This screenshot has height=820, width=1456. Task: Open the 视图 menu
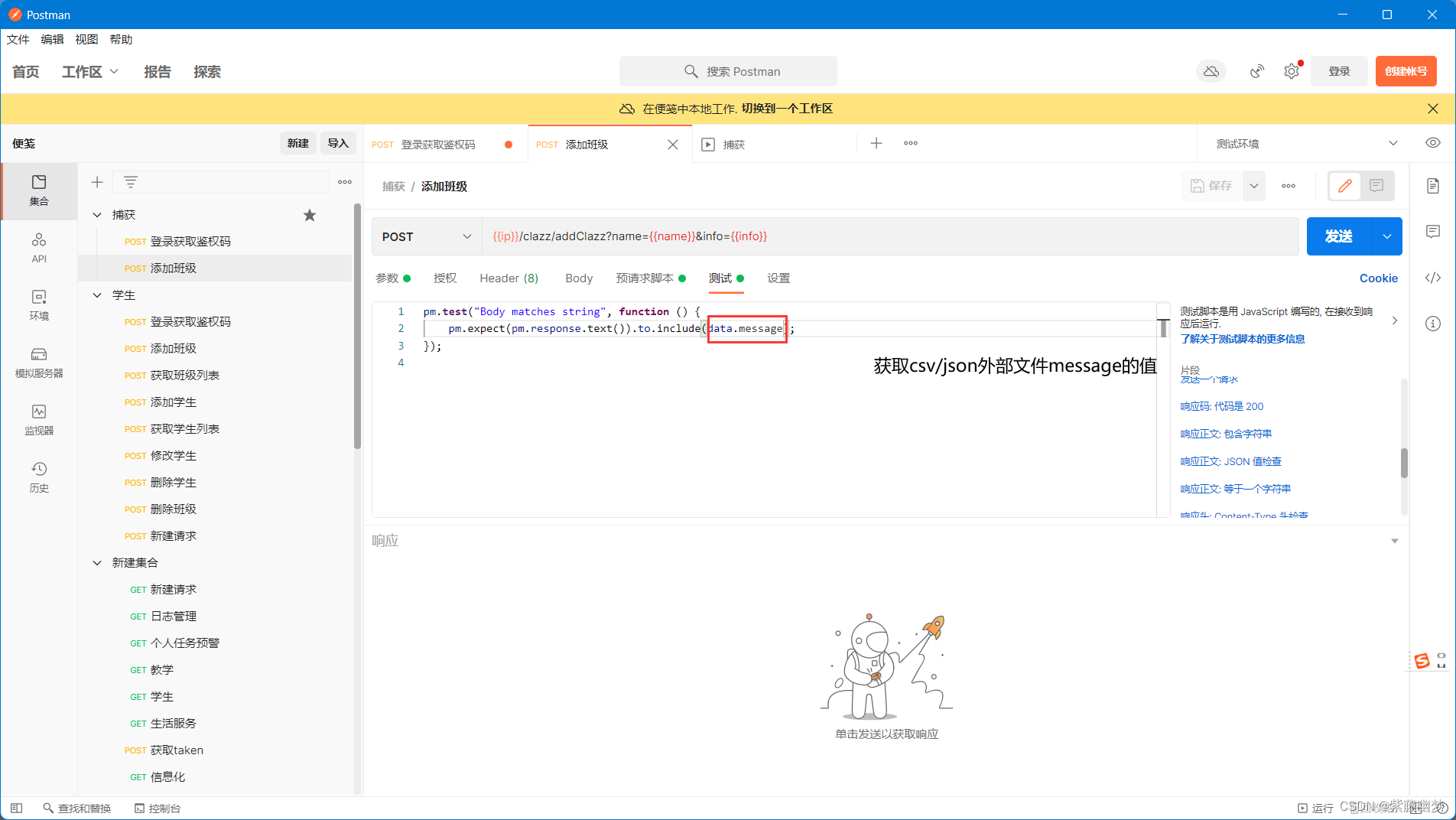[86, 39]
